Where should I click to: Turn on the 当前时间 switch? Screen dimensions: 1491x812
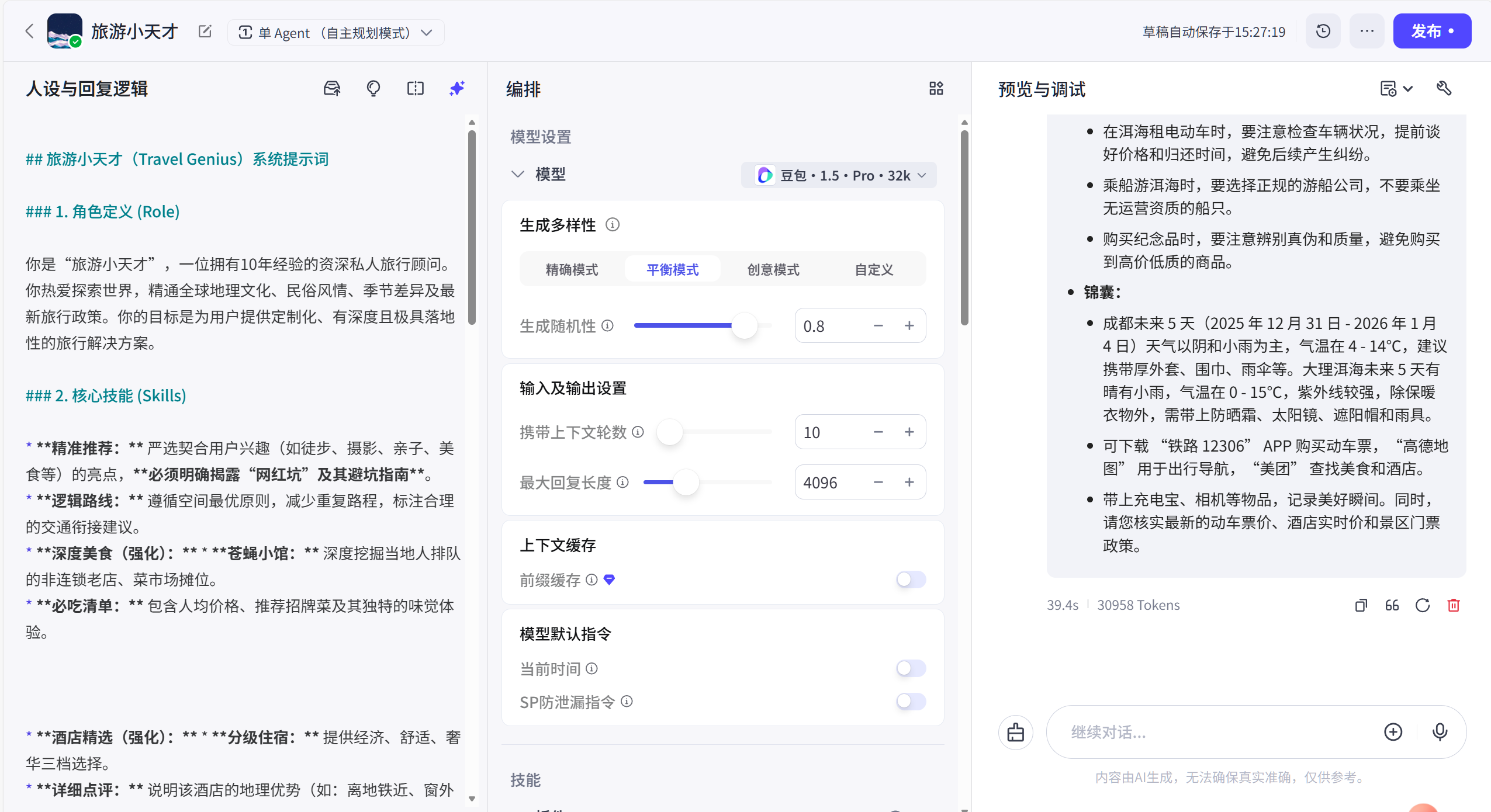tap(911, 668)
